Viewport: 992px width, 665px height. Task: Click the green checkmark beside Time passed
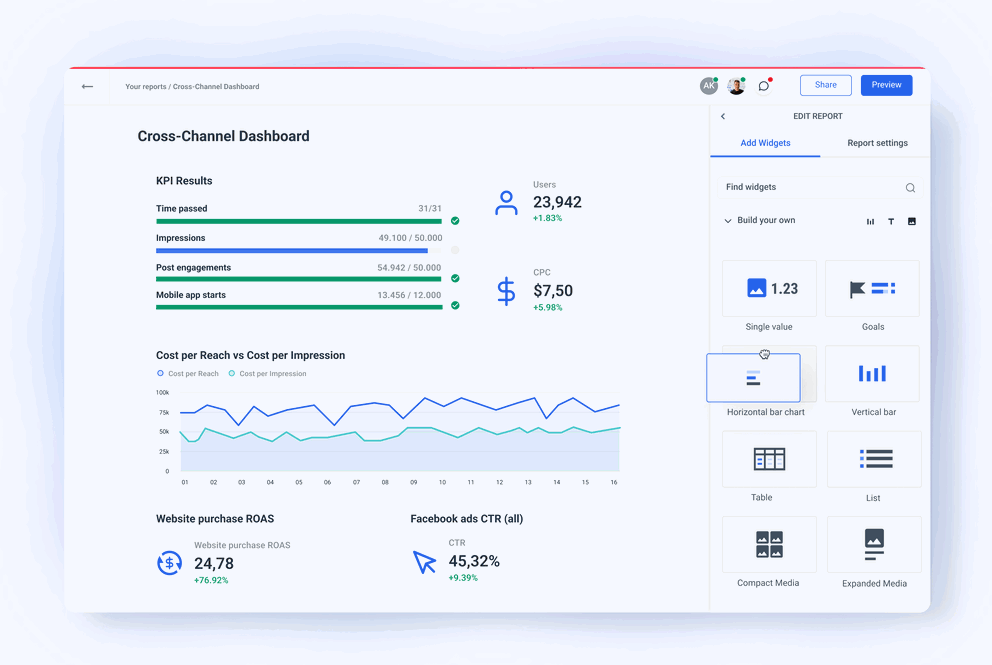pos(455,221)
